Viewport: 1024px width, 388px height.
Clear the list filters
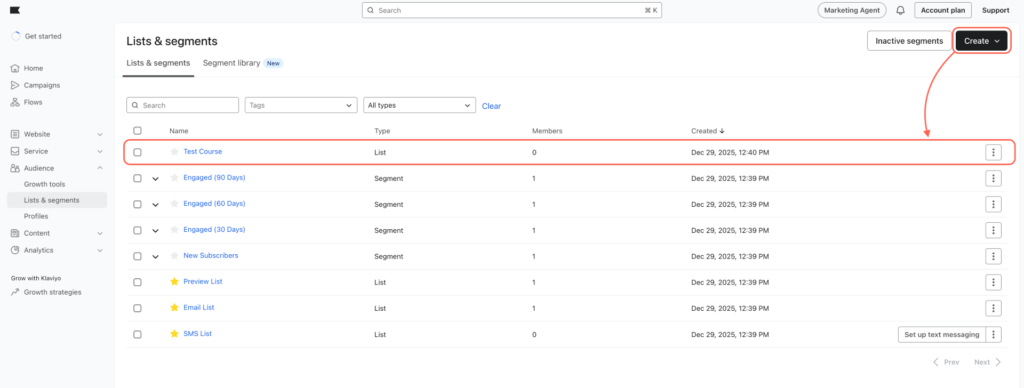tap(491, 106)
